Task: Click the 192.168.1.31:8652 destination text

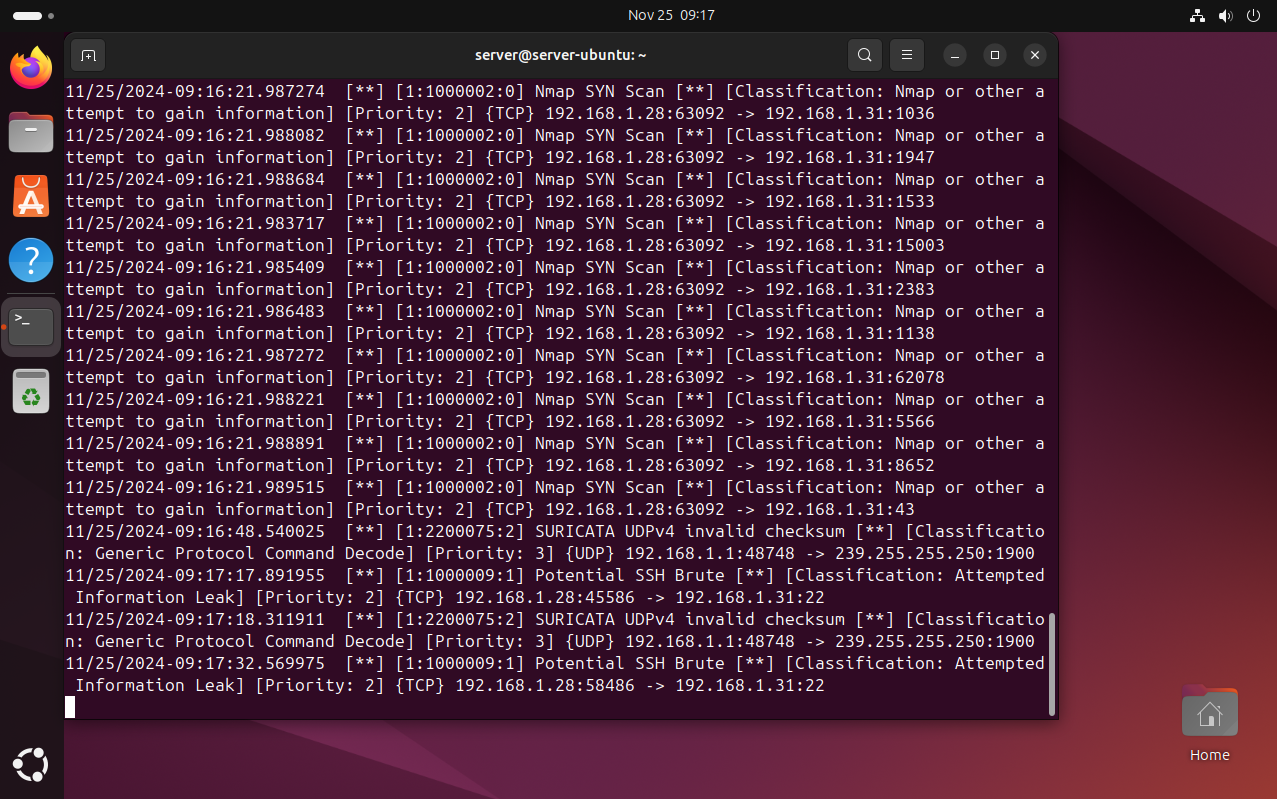Action: pos(850,465)
